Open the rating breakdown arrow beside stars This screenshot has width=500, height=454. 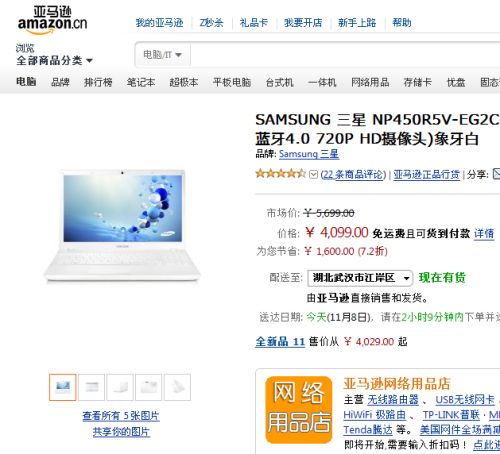tap(313, 174)
